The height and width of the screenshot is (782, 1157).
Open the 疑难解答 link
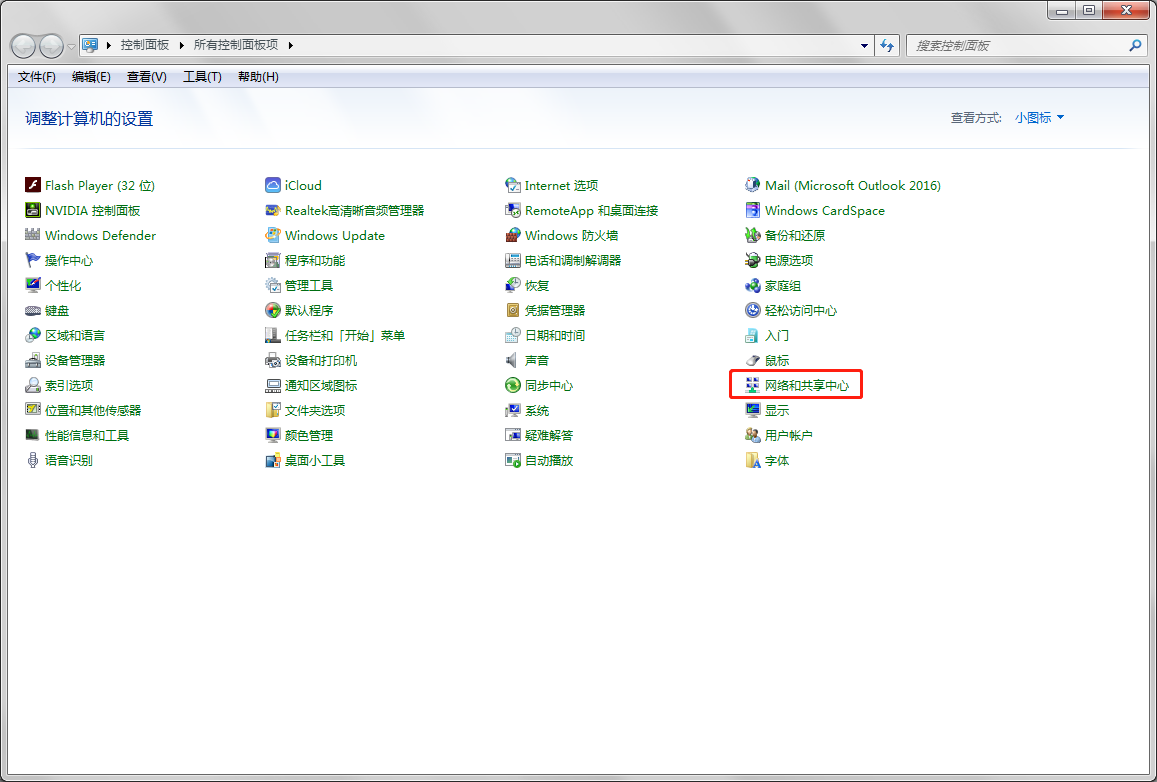tap(549, 435)
